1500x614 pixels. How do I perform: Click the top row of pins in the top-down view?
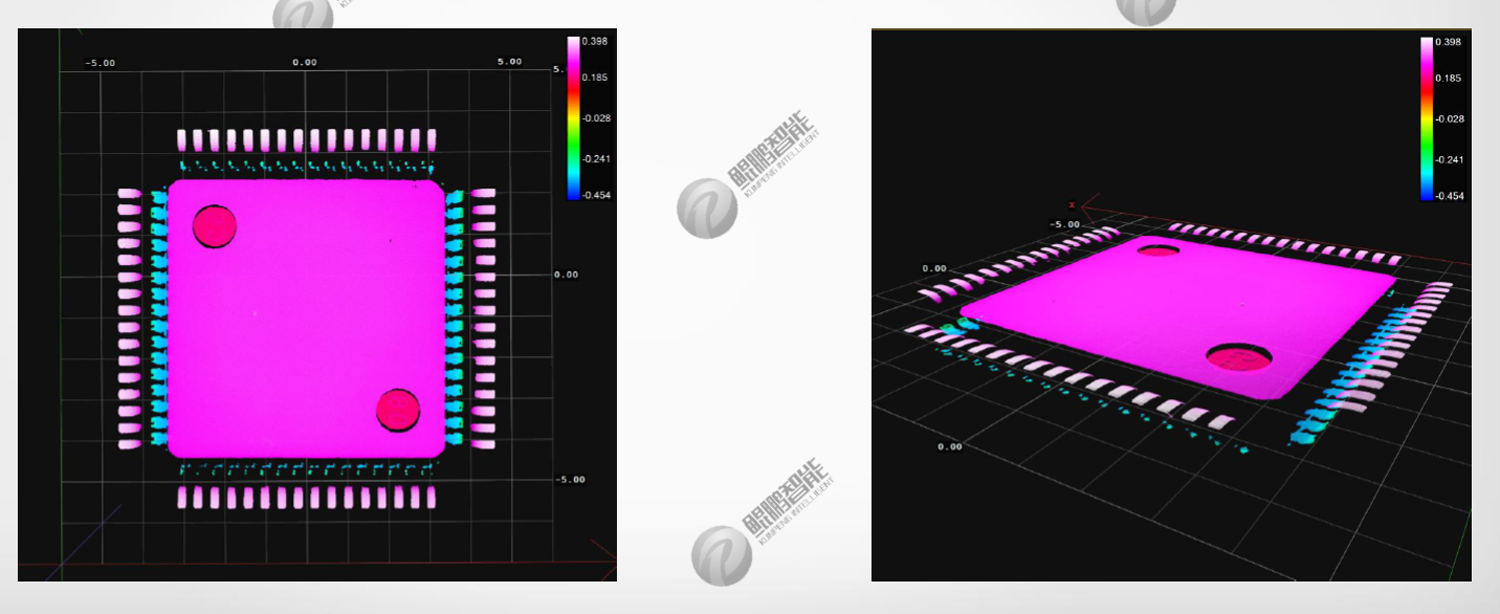pos(306,140)
